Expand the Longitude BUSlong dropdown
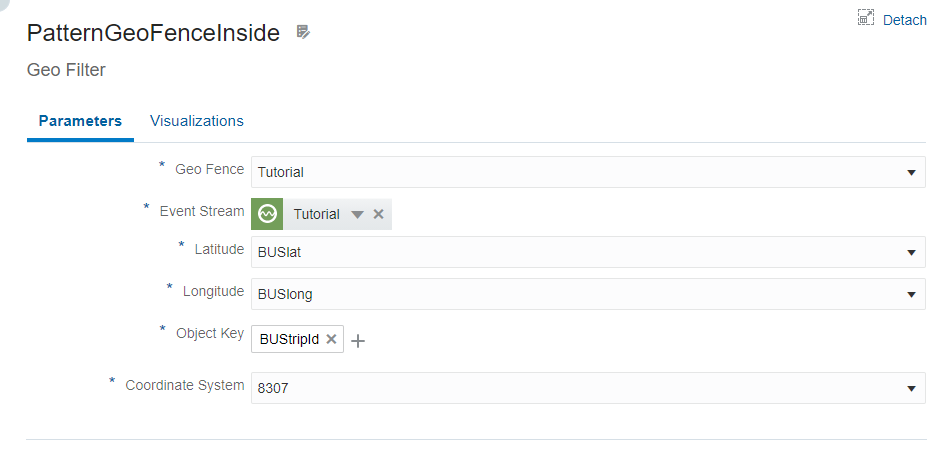Screen dimensions: 941x469 (910, 294)
